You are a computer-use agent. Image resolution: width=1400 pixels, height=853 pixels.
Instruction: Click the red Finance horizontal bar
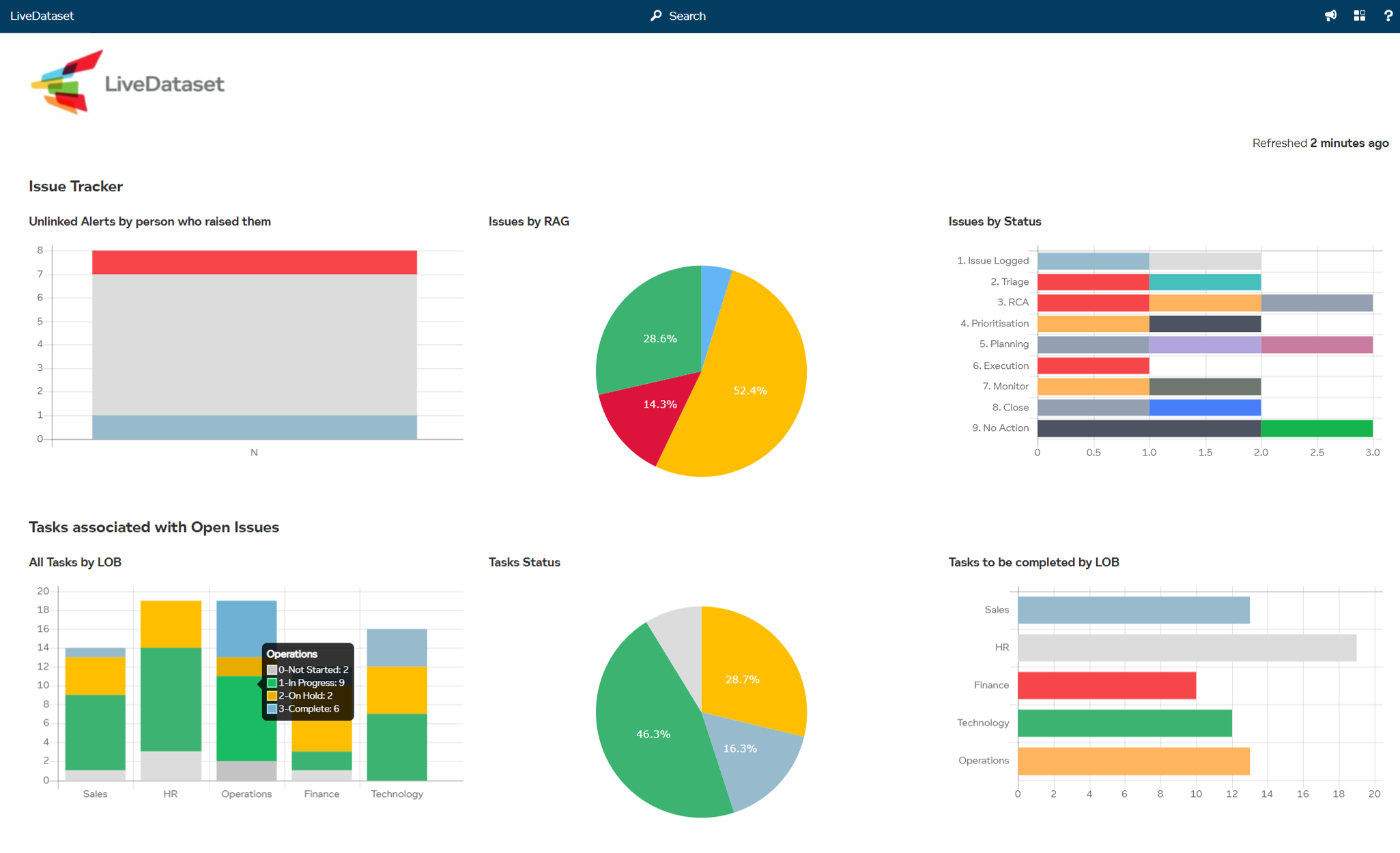tap(1106, 685)
